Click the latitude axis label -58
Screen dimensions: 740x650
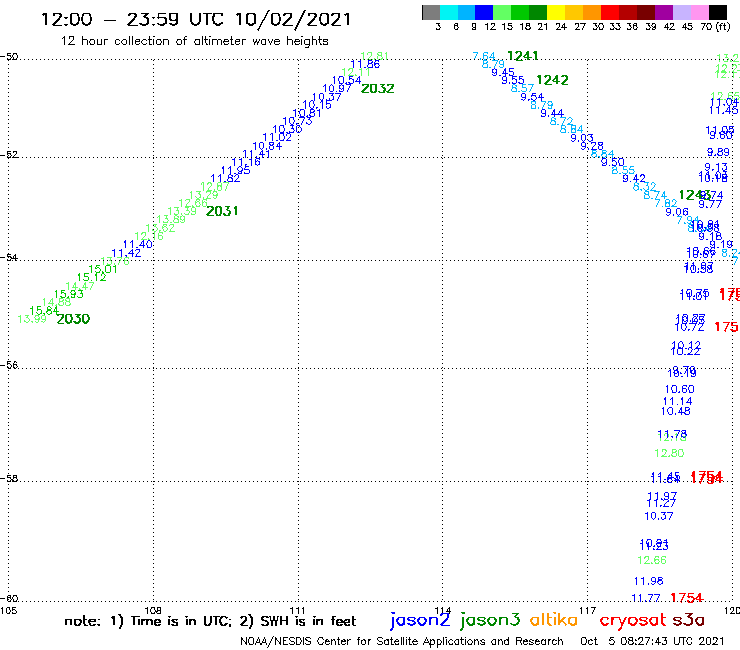[x=9, y=479]
